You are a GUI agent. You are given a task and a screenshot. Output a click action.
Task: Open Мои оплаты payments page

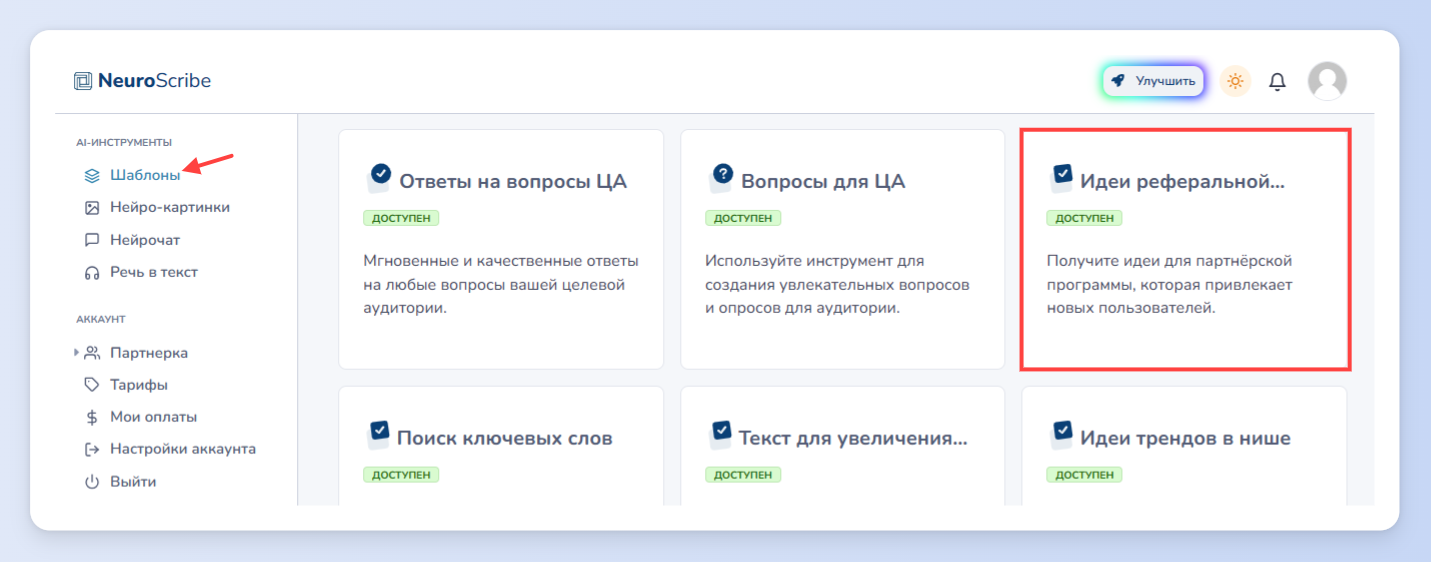click(153, 417)
